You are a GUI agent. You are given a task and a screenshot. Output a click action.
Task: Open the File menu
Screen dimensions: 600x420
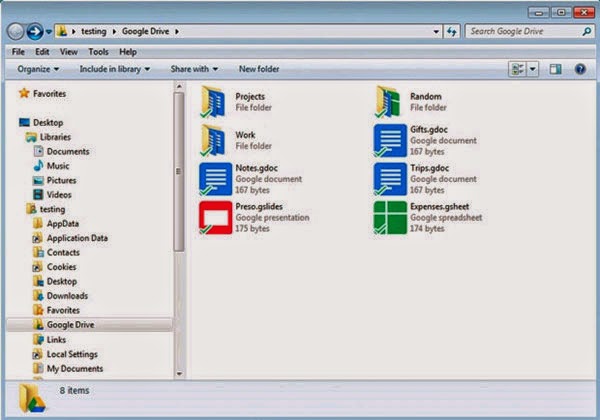pos(18,52)
